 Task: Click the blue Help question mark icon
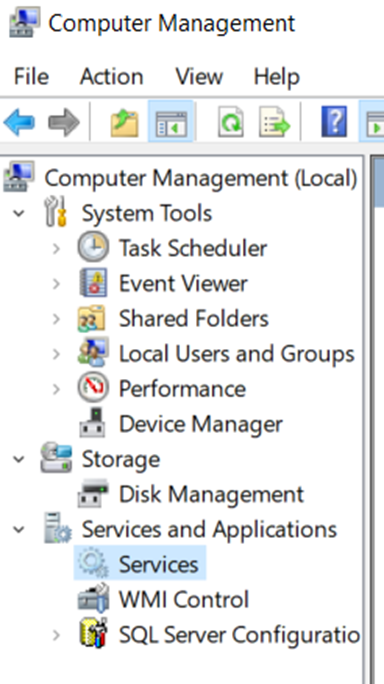click(334, 122)
